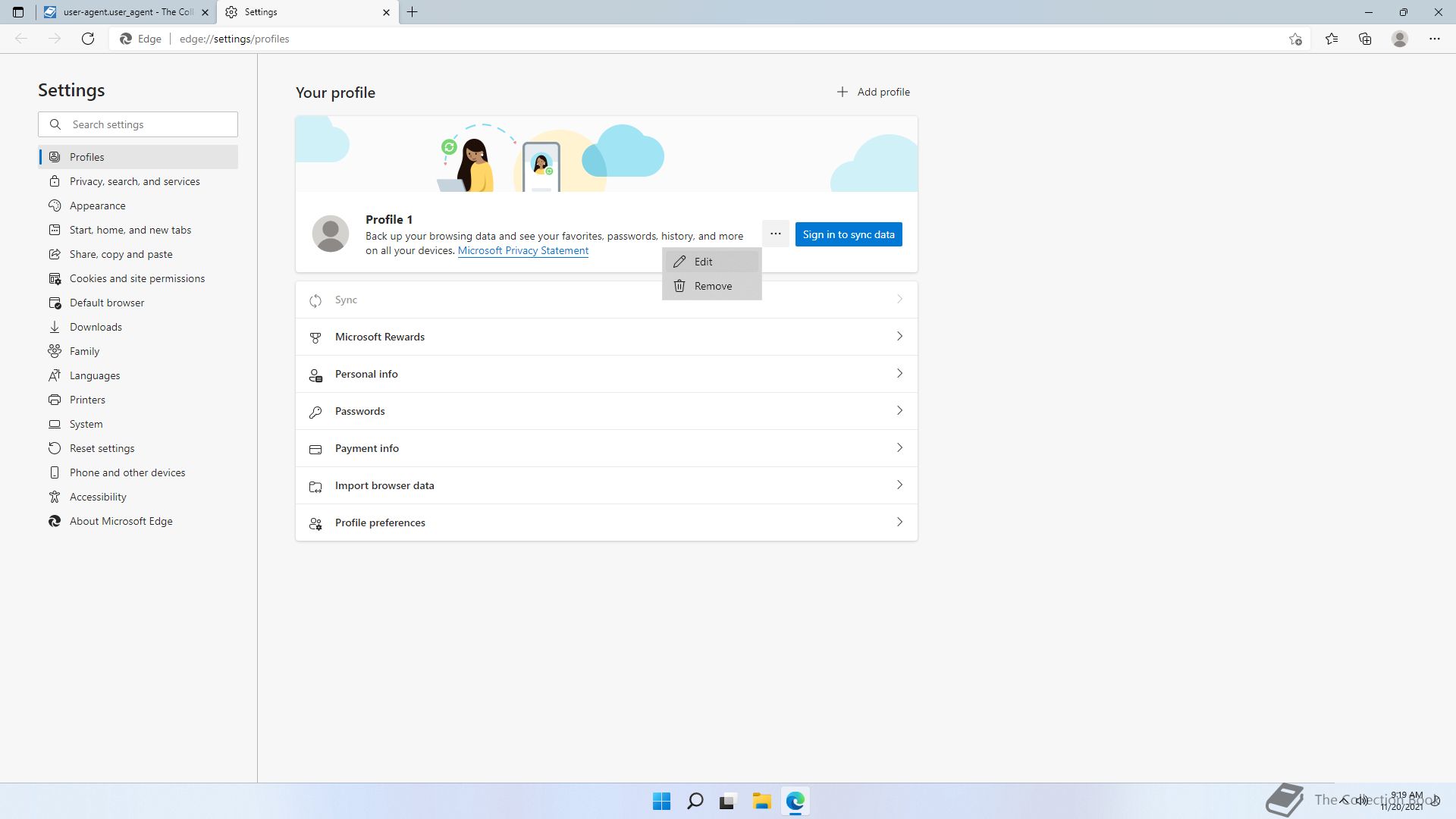Expand Microsoft Rewards chevron
The width and height of the screenshot is (1456, 819).
click(x=899, y=336)
